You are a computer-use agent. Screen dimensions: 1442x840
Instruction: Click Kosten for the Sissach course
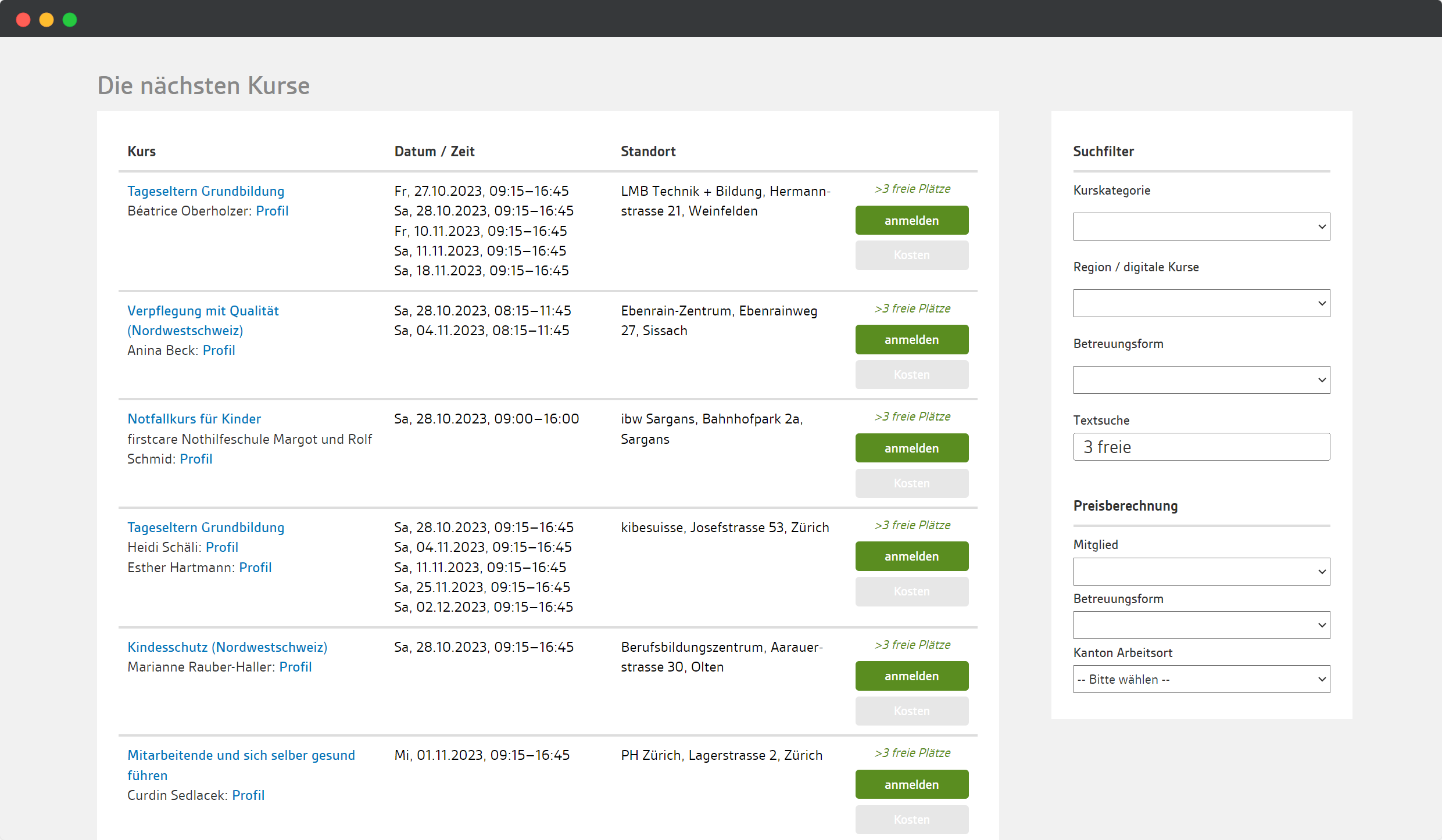pyautogui.click(x=912, y=375)
